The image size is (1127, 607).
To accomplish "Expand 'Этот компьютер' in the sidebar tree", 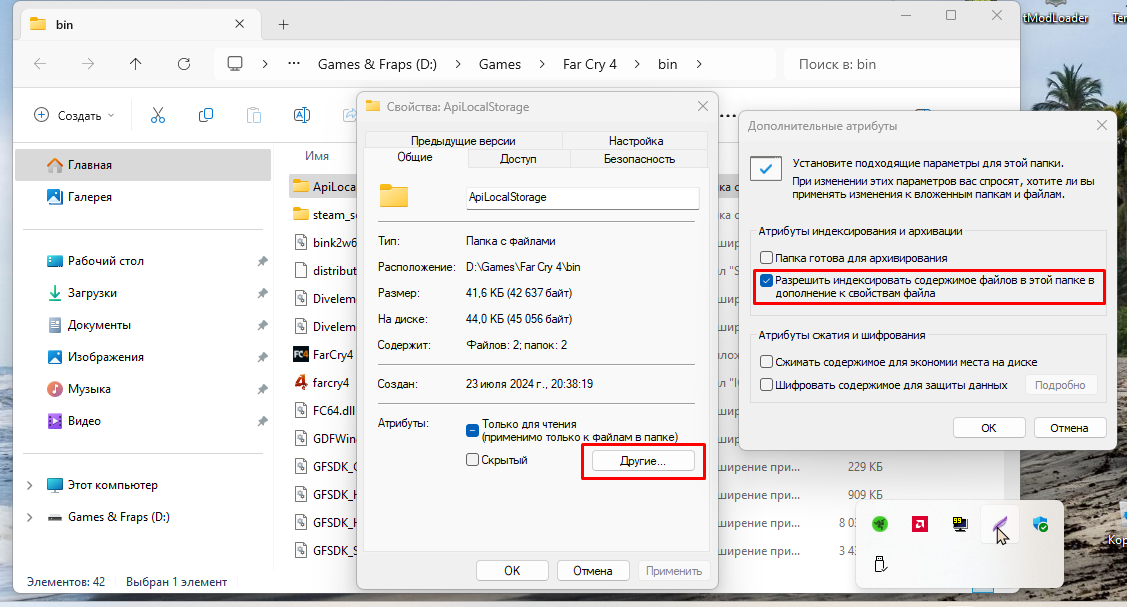I will pos(27,485).
